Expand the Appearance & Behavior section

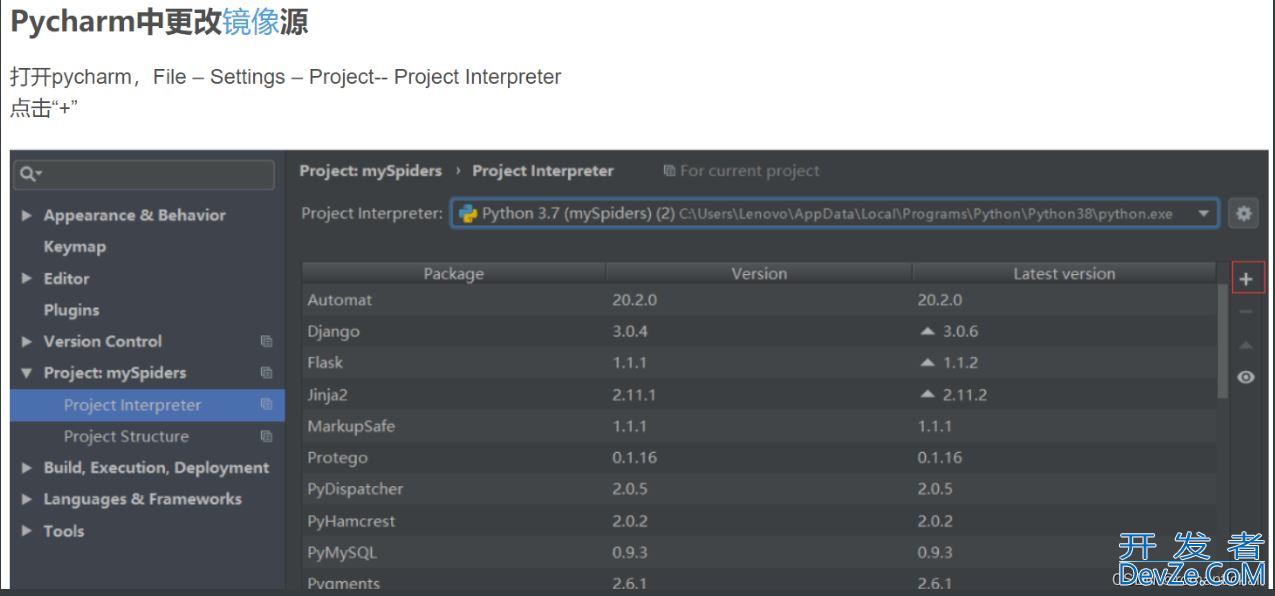pyautogui.click(x=26, y=215)
